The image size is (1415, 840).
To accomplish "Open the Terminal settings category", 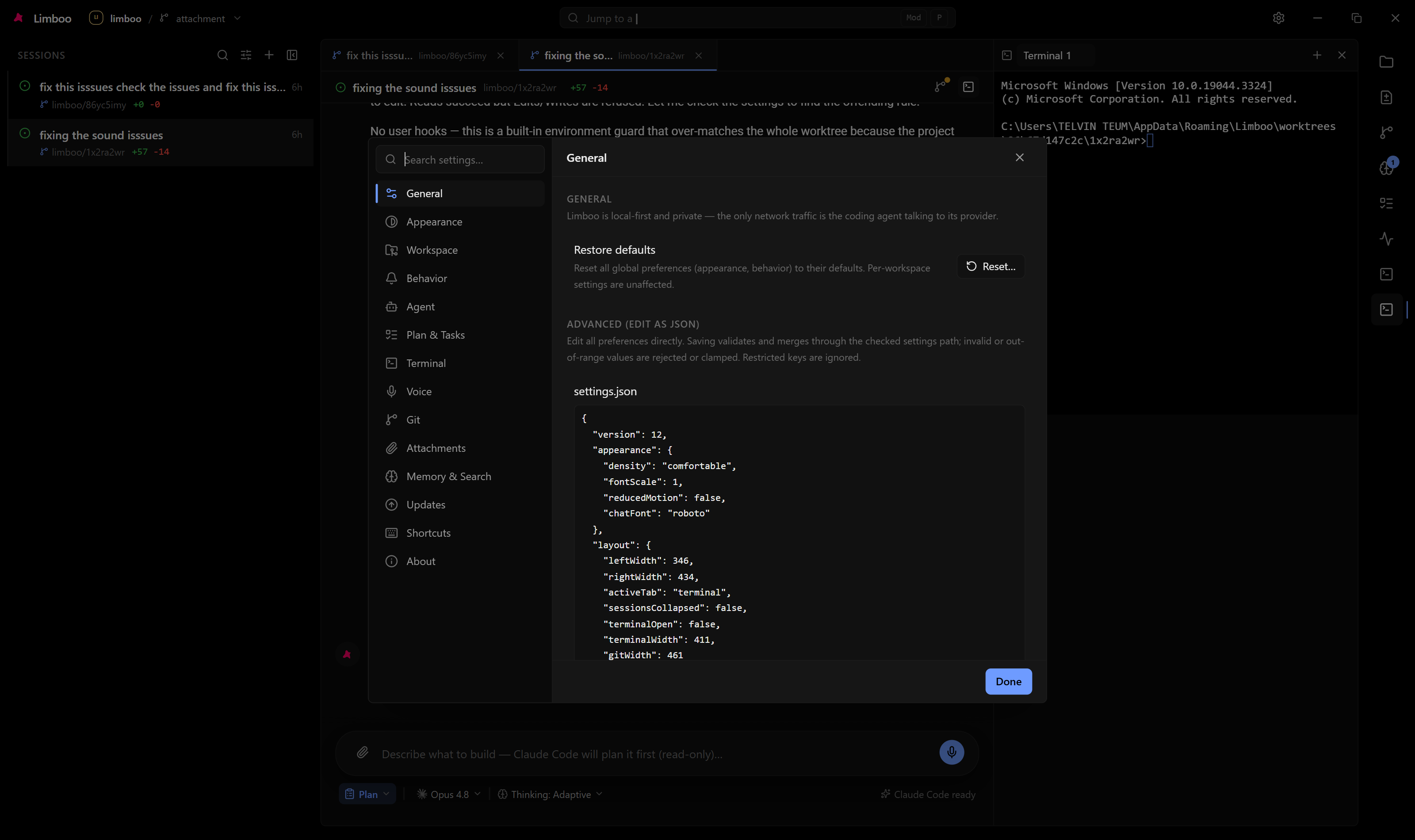I will pyautogui.click(x=459, y=363).
